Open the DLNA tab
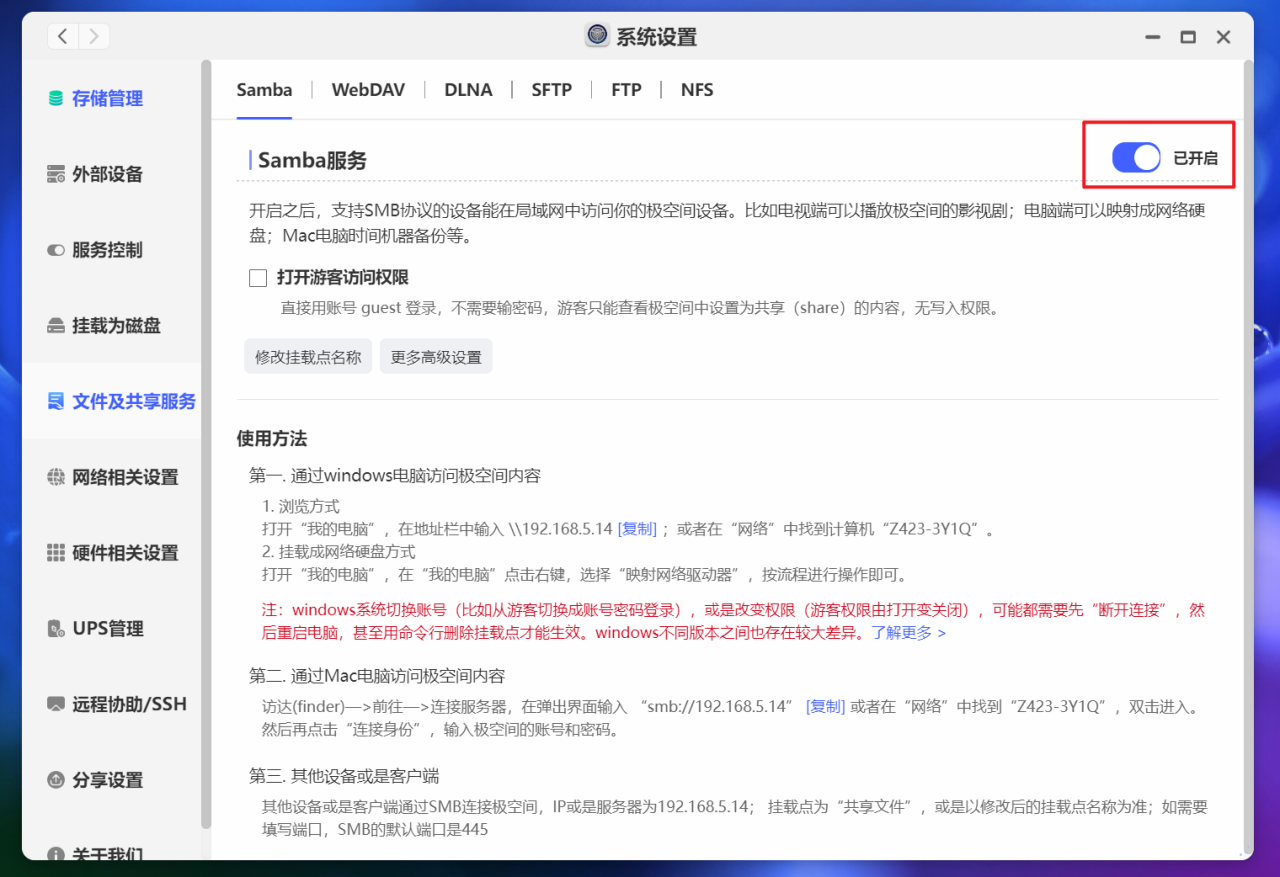The image size is (1280, 877). (x=468, y=89)
